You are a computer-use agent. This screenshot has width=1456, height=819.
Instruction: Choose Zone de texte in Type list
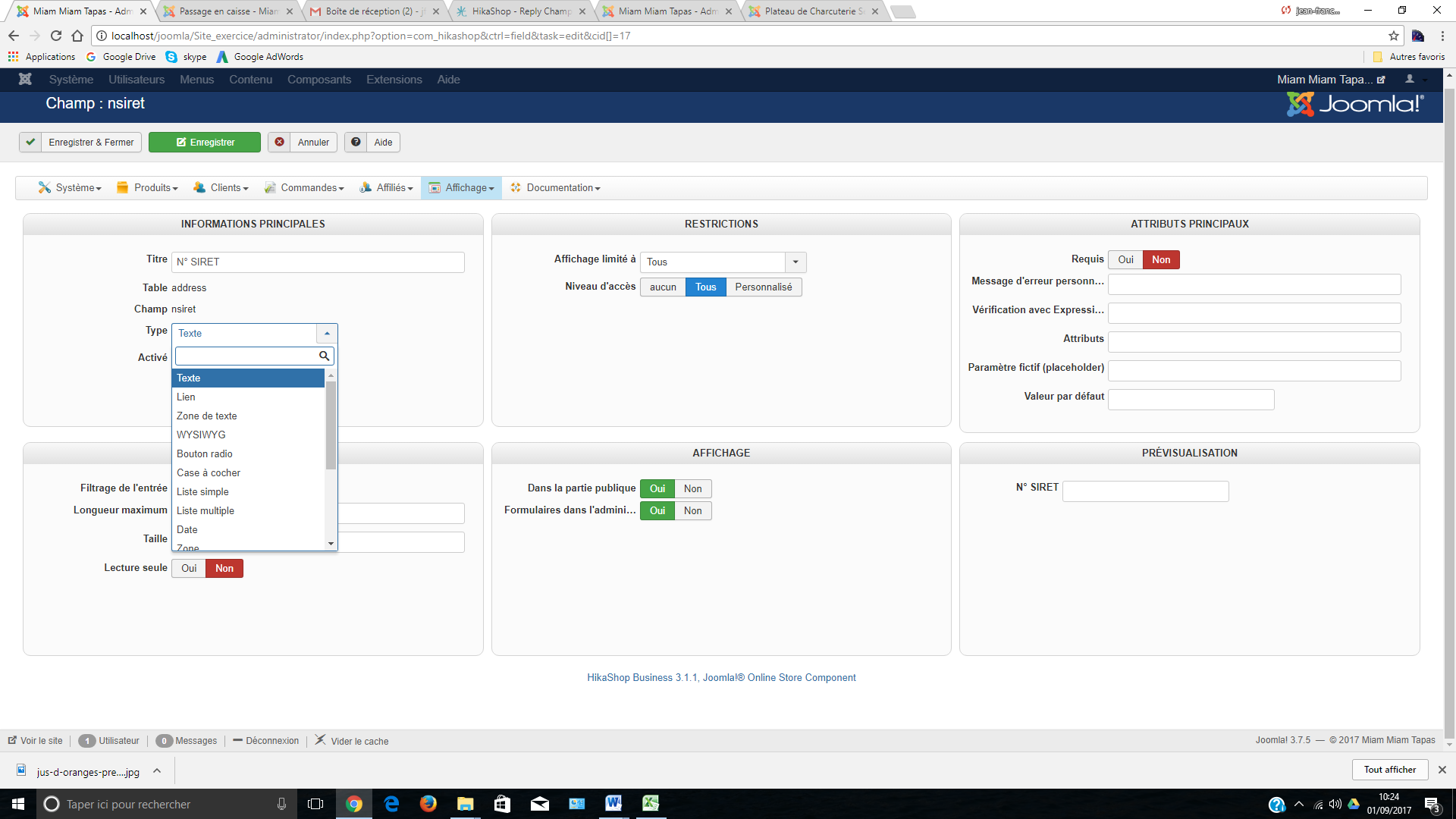(x=207, y=416)
